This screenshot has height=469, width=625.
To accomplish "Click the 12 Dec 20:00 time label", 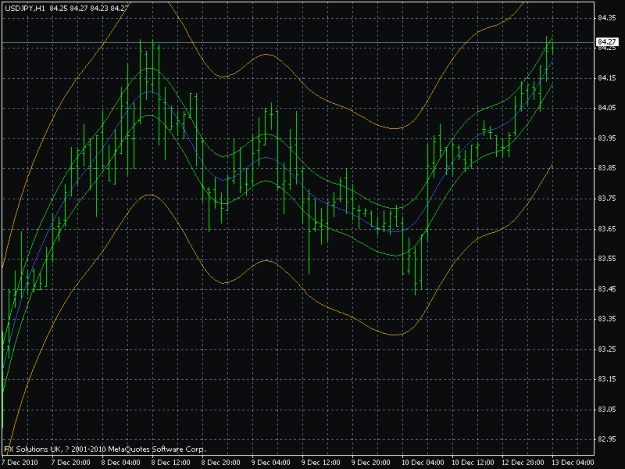I will click(x=523, y=463).
